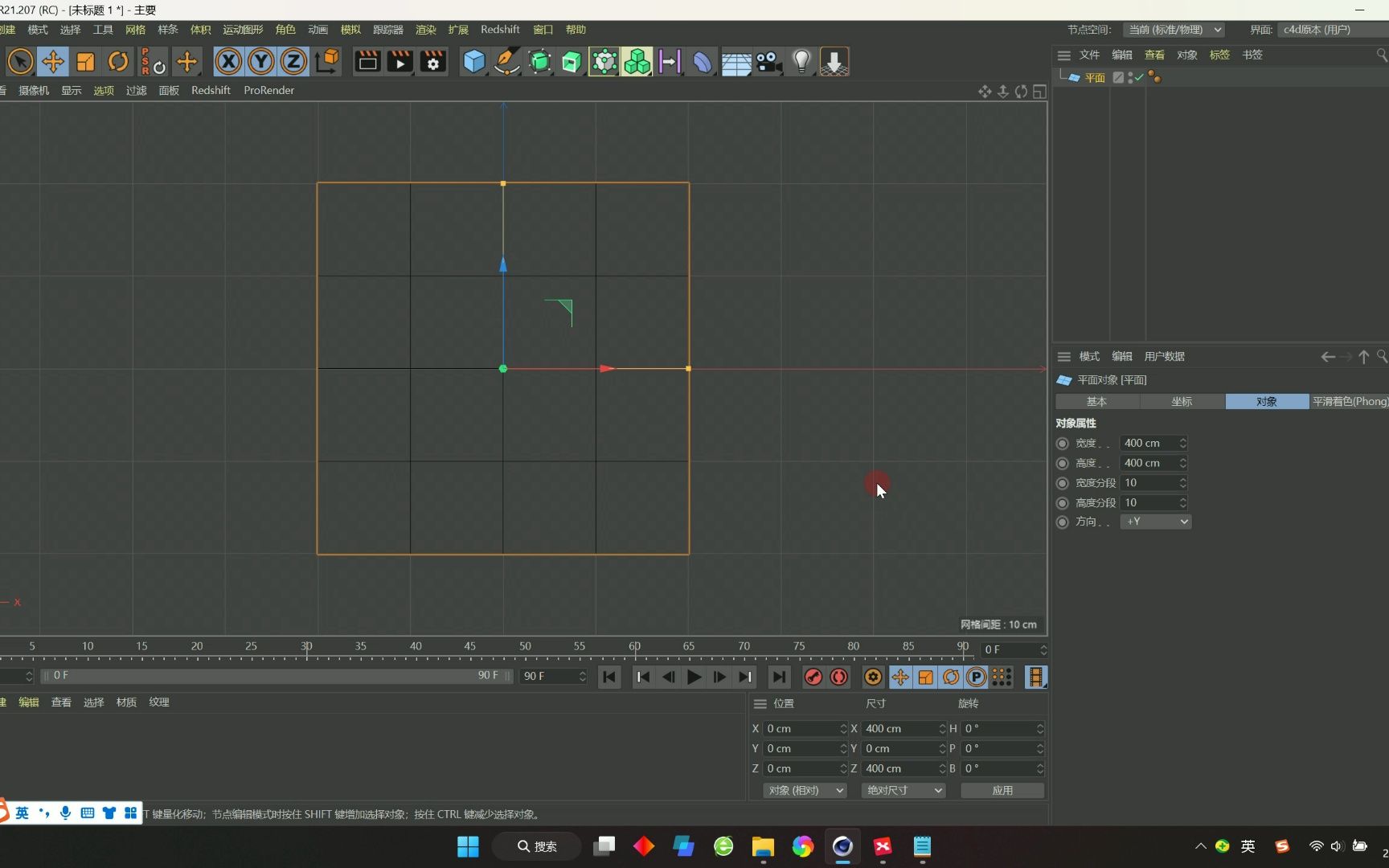Open the 绝对尺寸 dropdown
The height and width of the screenshot is (868, 1389).
tap(902, 790)
